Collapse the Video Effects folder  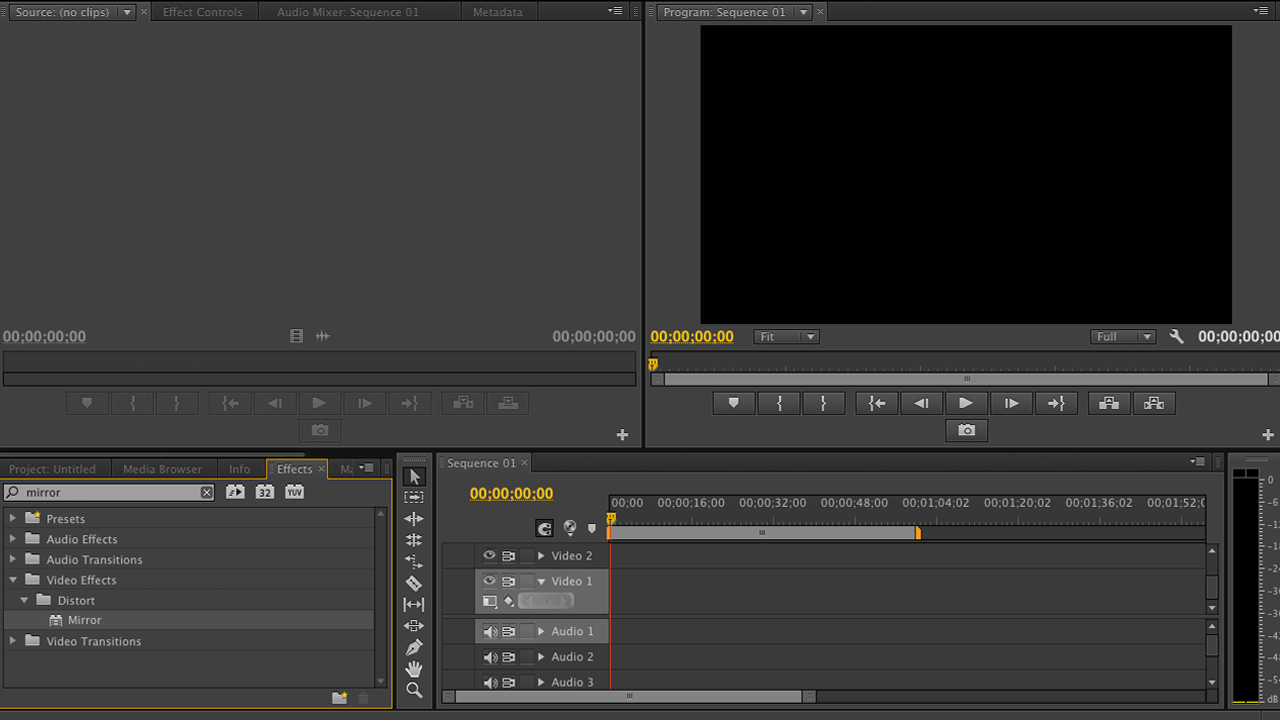click(13, 580)
